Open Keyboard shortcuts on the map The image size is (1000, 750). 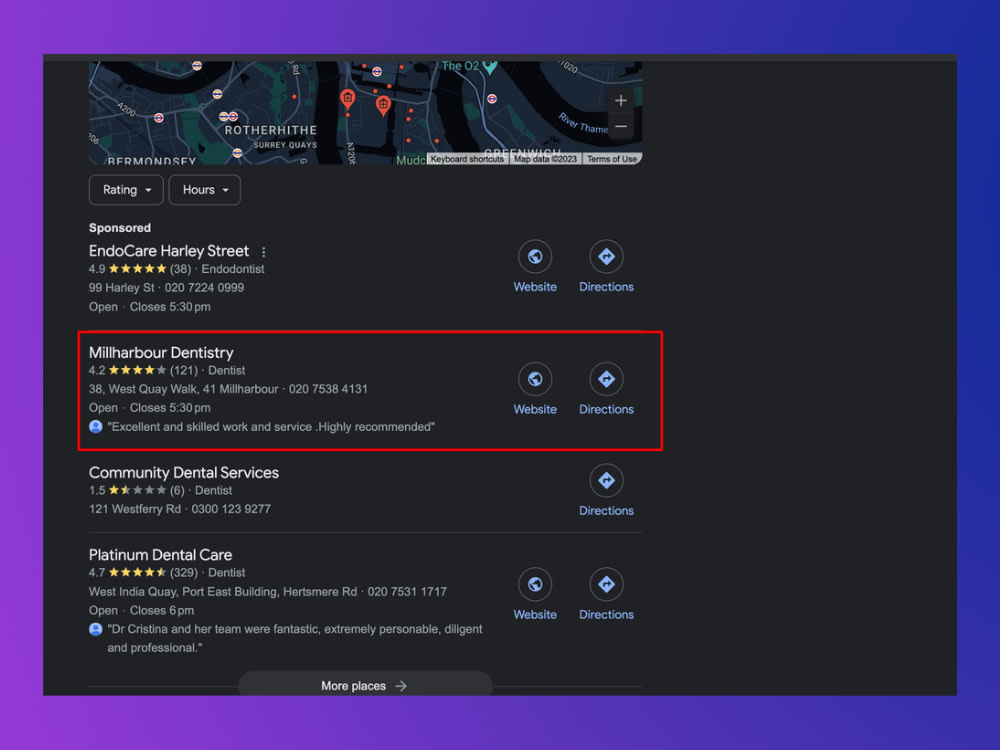pos(467,159)
